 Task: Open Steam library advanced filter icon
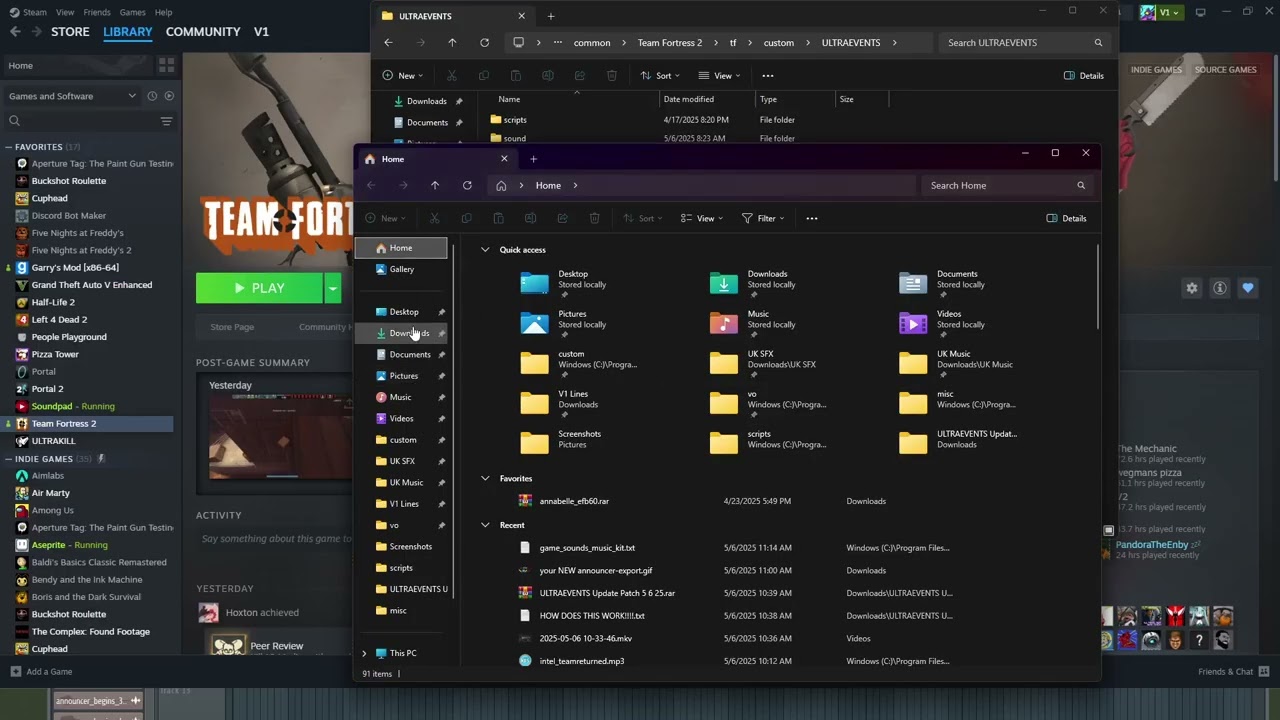pyautogui.click(x=166, y=121)
